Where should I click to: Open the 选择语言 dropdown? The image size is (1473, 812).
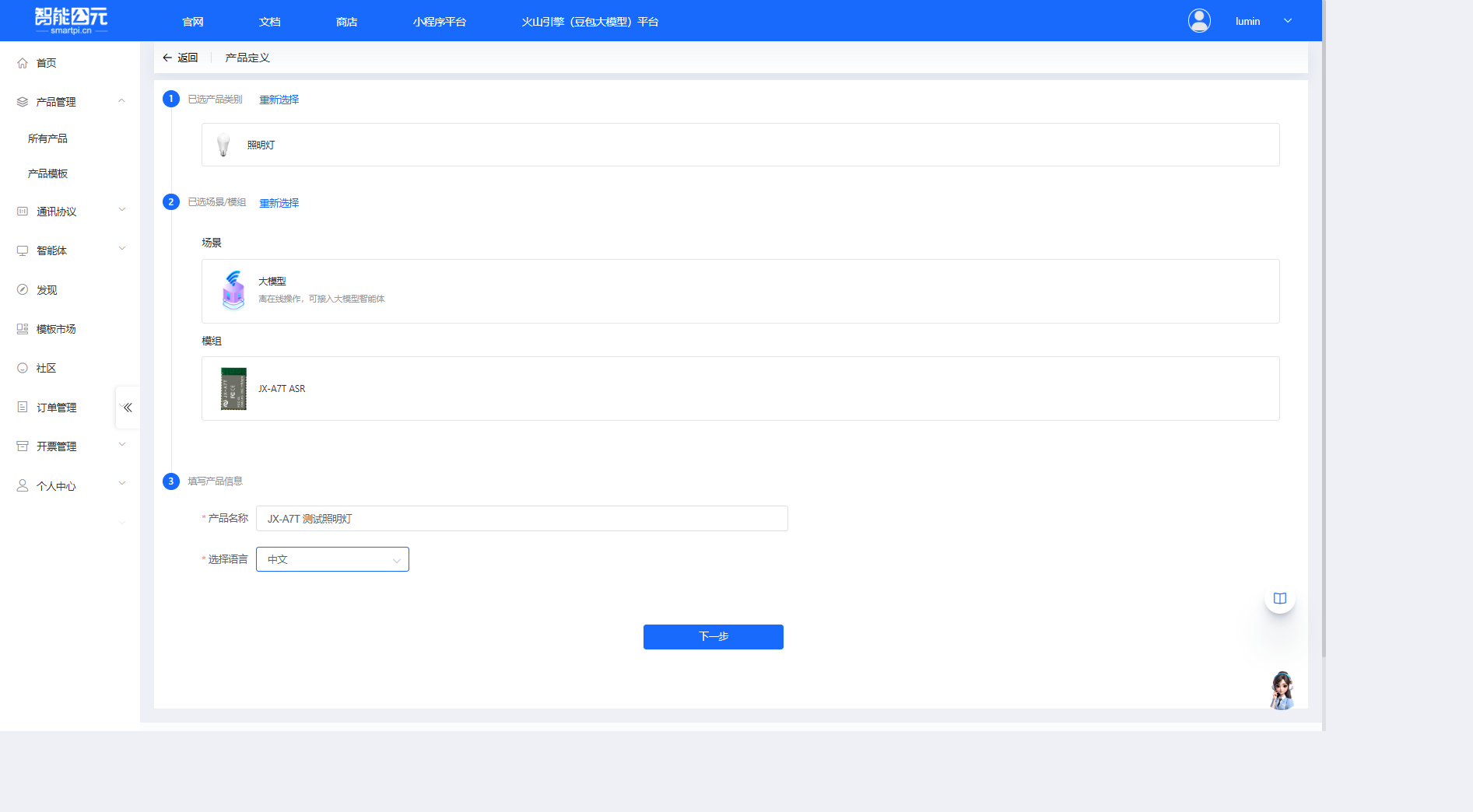pos(332,559)
